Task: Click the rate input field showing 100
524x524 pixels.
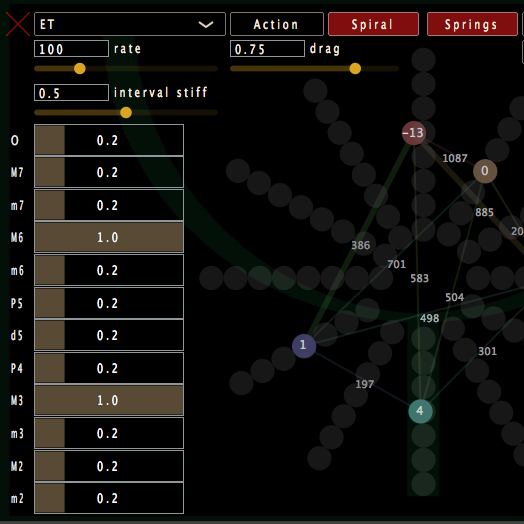Action: point(71,49)
